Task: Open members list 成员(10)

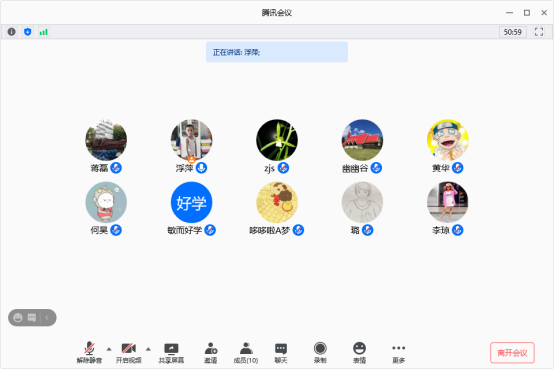Action: (x=246, y=353)
